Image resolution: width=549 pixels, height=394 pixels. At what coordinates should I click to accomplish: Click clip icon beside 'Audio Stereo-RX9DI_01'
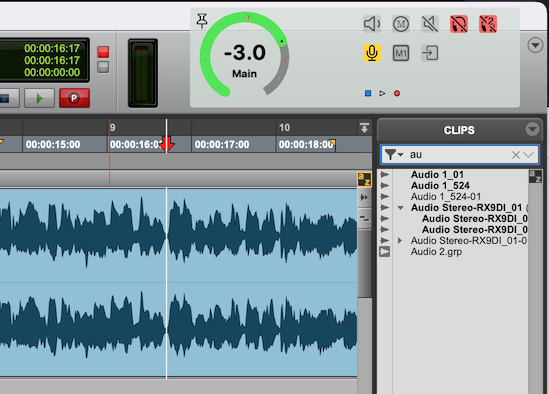click(384, 207)
